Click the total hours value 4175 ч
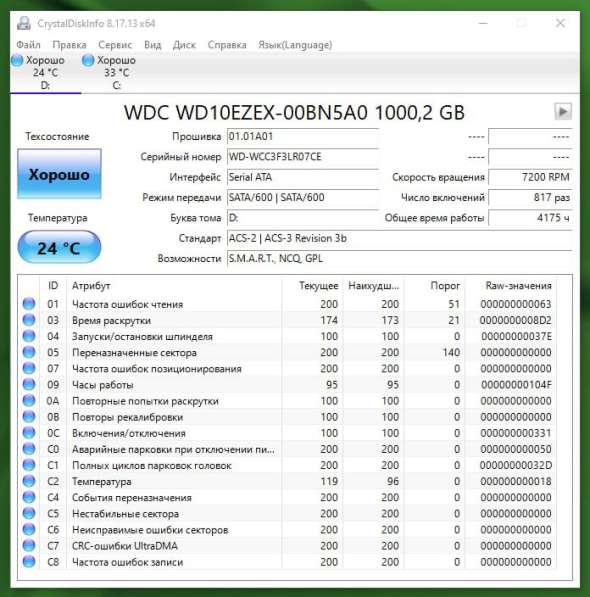The width and height of the screenshot is (590, 597). [530, 218]
